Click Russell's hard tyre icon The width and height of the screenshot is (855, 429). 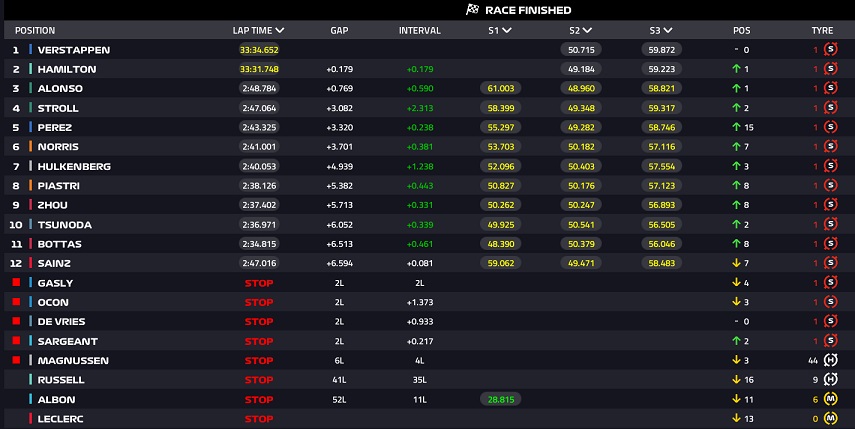(x=830, y=380)
